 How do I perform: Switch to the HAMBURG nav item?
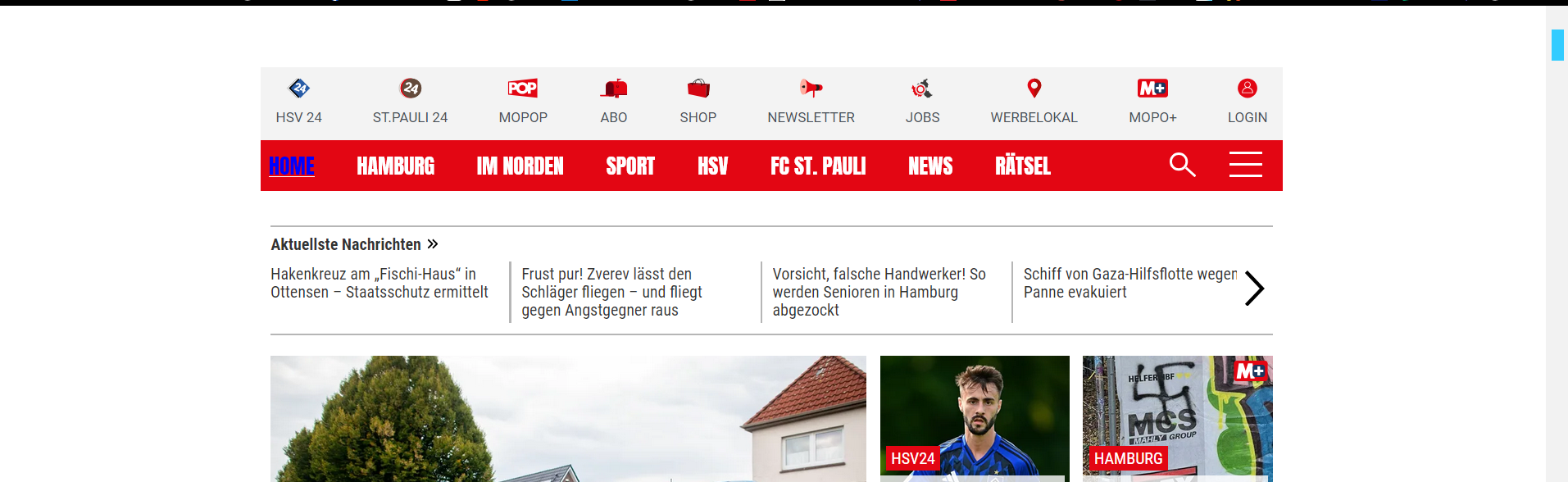396,166
